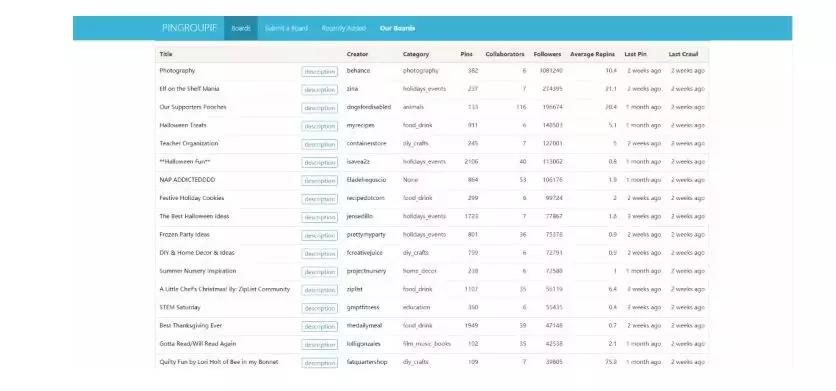Open the Submit a Board tab
This screenshot has width=836, height=391.
point(286,28)
